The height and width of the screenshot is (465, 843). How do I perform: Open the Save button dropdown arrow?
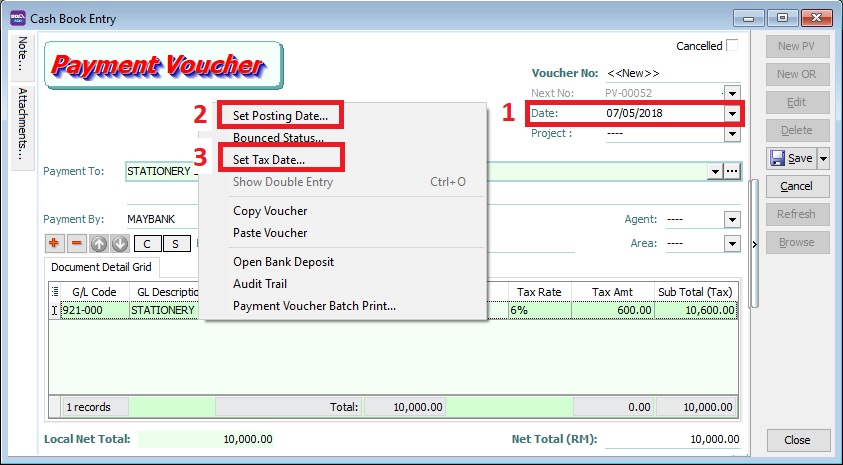tap(823, 158)
